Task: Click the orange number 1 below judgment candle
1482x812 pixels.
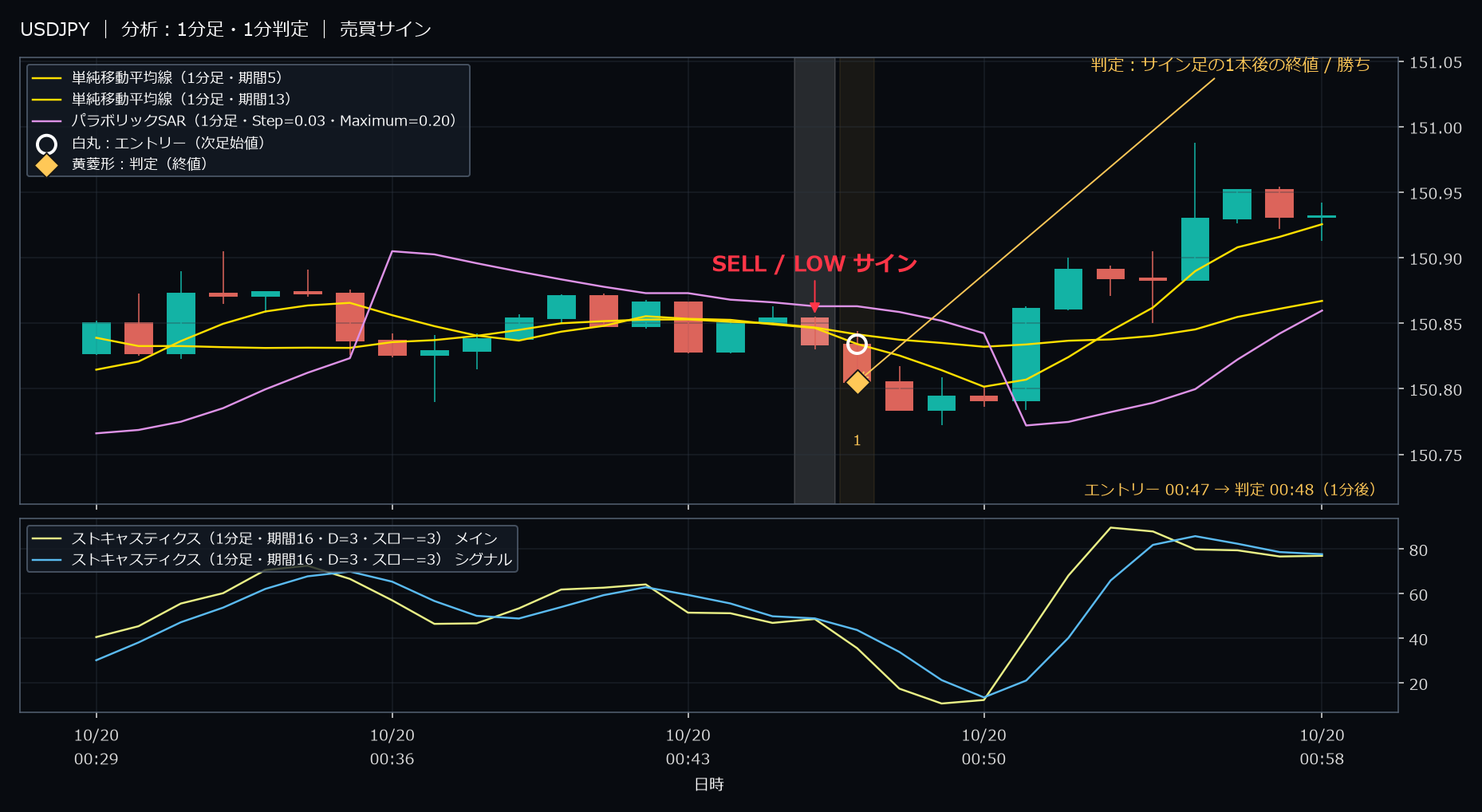Action: pos(857,440)
